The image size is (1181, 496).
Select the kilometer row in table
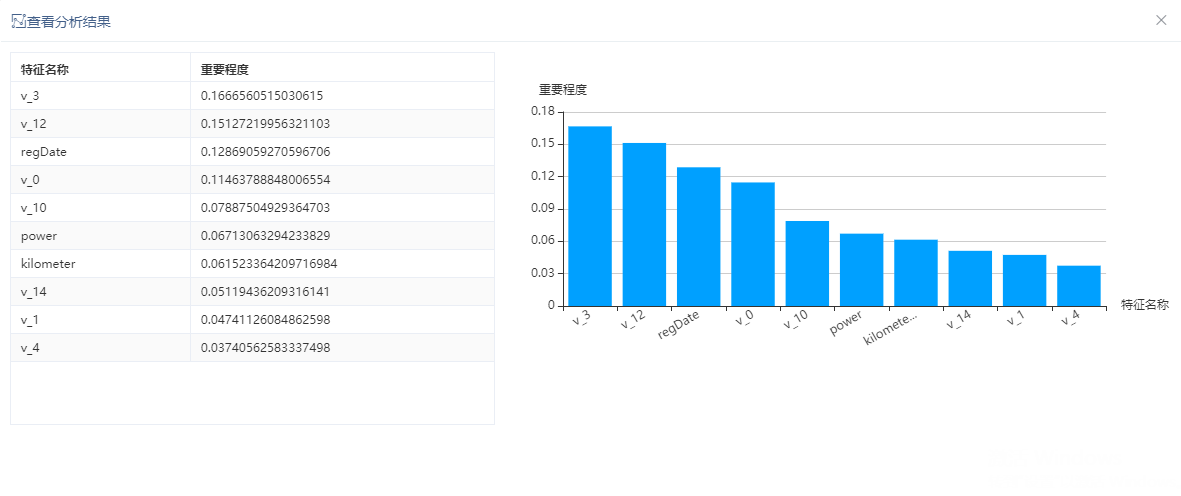(x=252, y=264)
